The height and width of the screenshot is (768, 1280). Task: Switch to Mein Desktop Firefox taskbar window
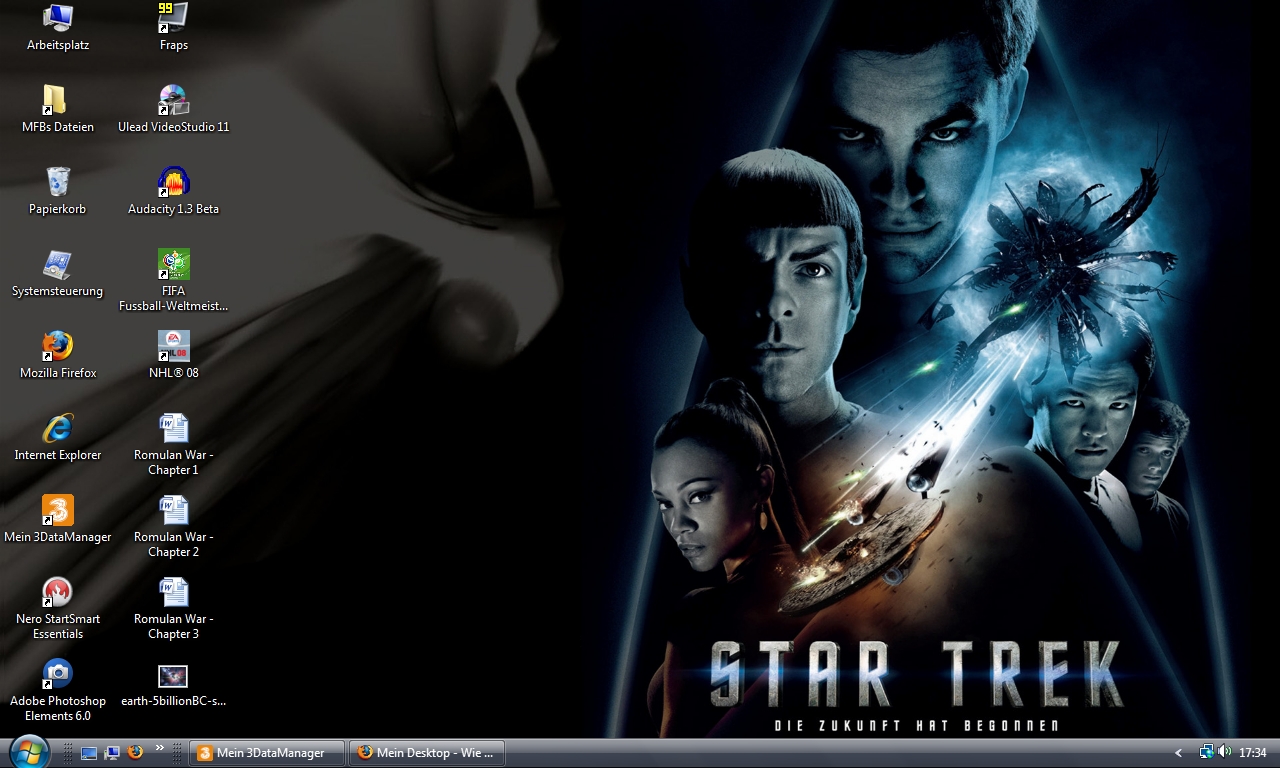pyautogui.click(x=427, y=753)
